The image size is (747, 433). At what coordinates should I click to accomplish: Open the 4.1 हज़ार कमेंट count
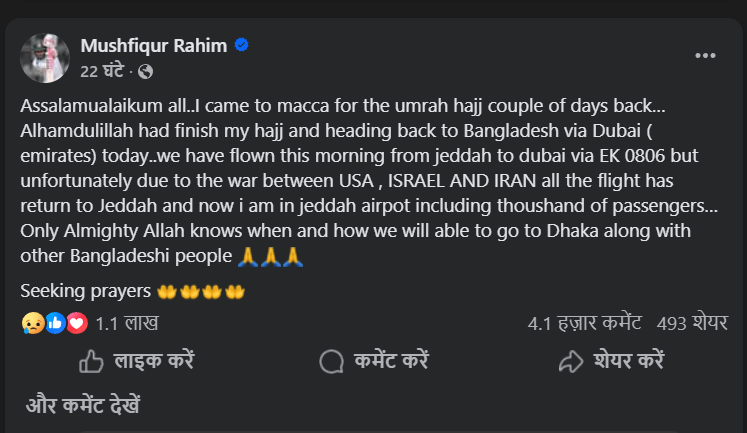(585, 324)
